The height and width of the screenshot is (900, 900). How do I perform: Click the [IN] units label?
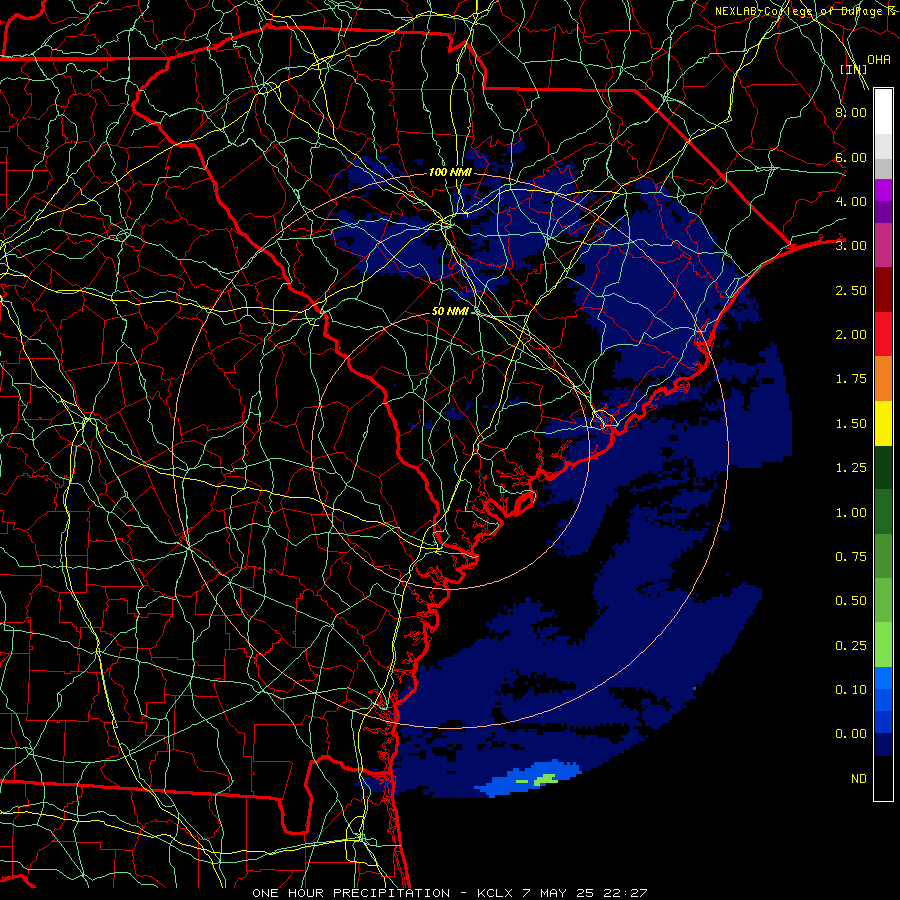(x=854, y=69)
